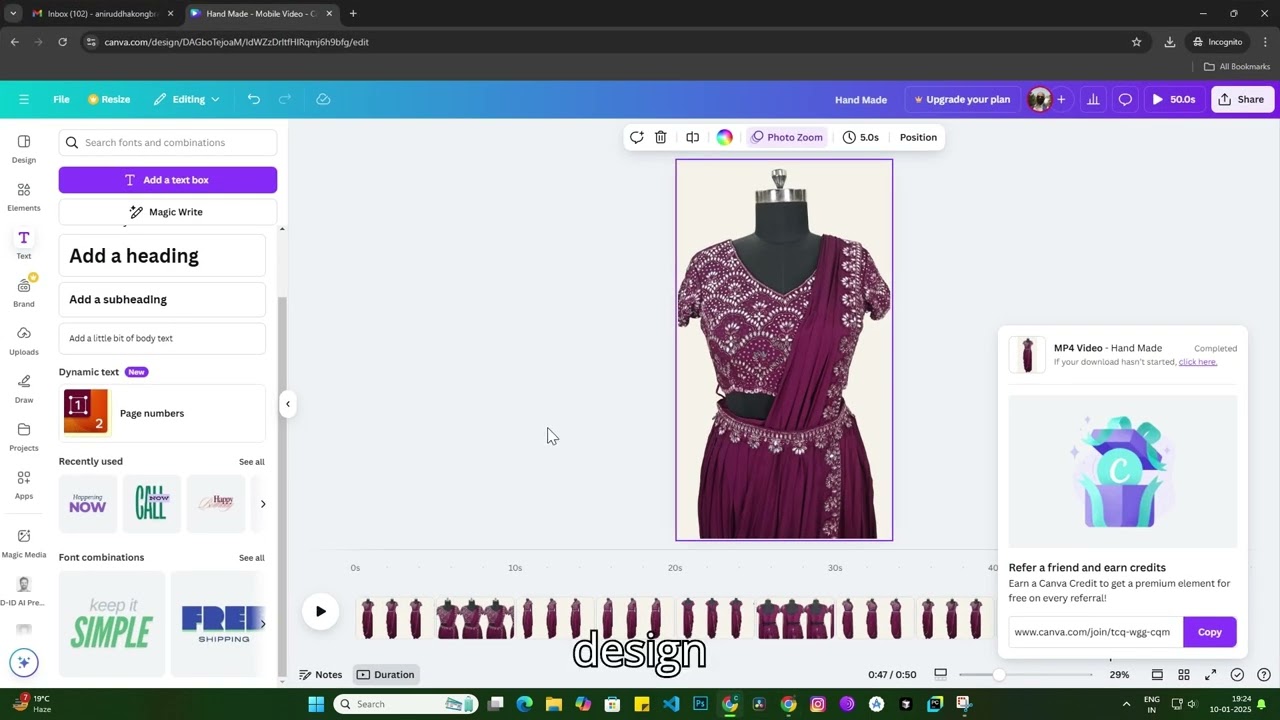Open the File menu

(x=61, y=99)
